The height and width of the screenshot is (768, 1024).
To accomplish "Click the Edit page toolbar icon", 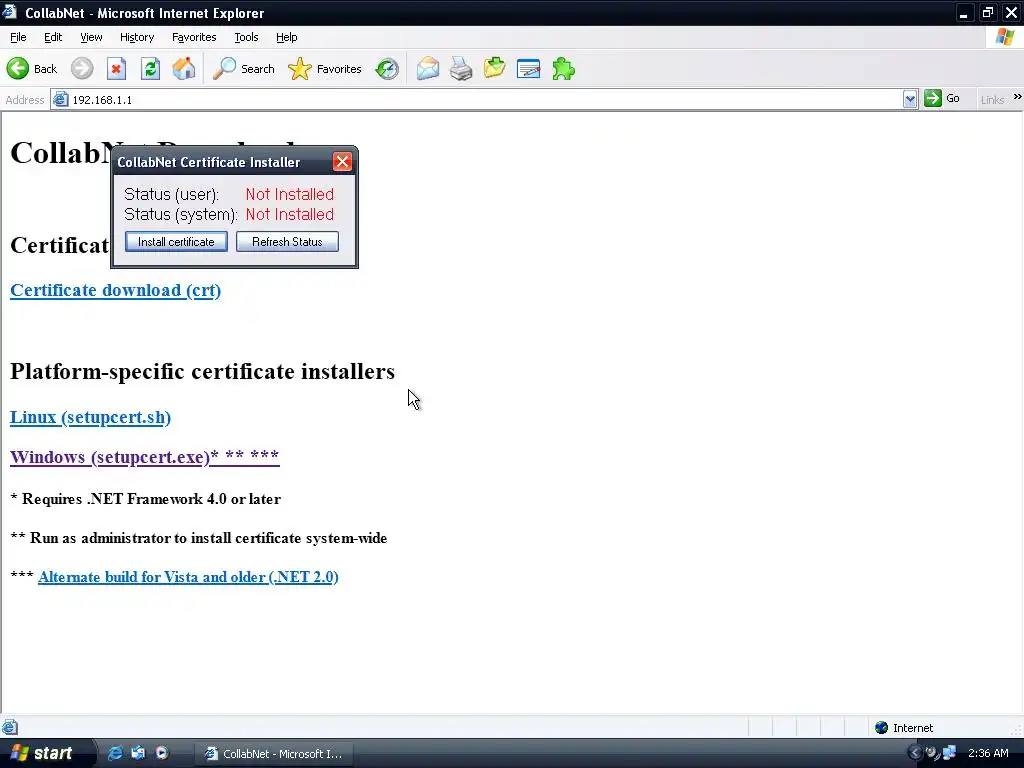I will [528, 69].
